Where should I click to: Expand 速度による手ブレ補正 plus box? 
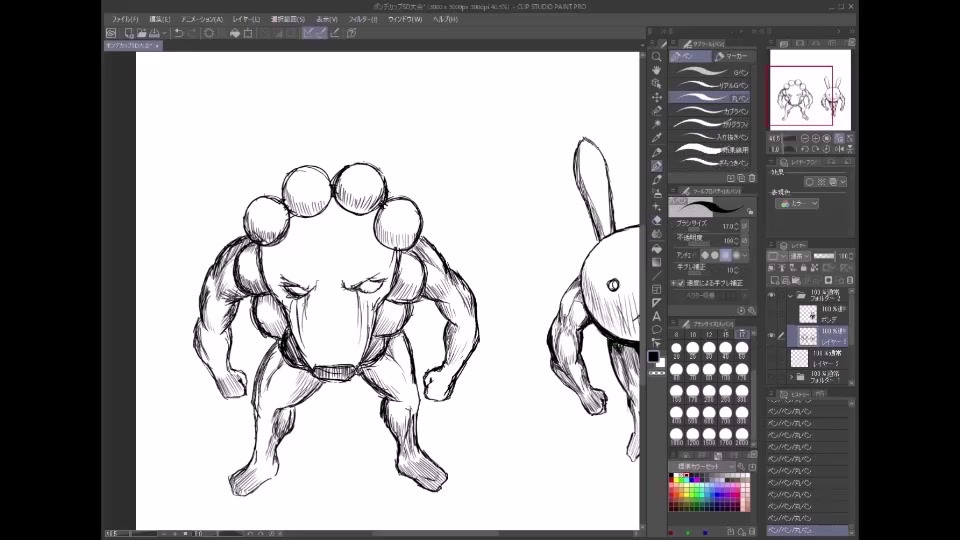pyautogui.click(x=673, y=283)
